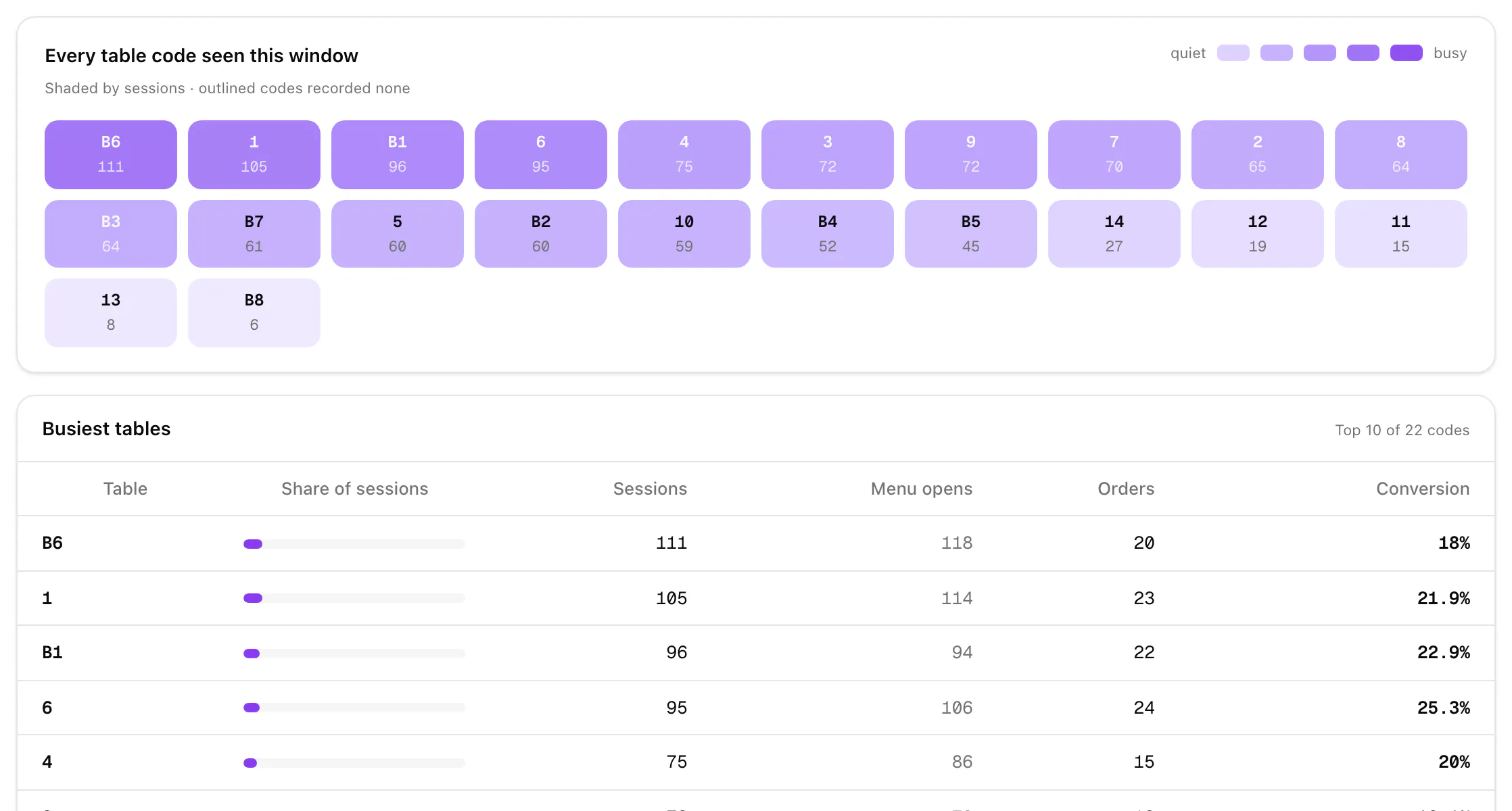This screenshot has height=811, width=1512.
Task: Open the table 14 tile with 27
Action: 1114,234
